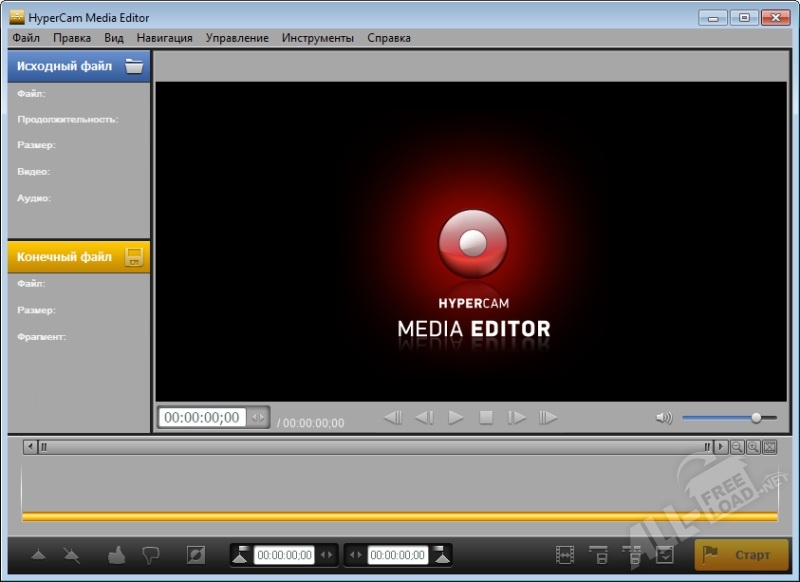Click the invert selection icon
Viewport: 800px width, 582px height.
pos(196,555)
